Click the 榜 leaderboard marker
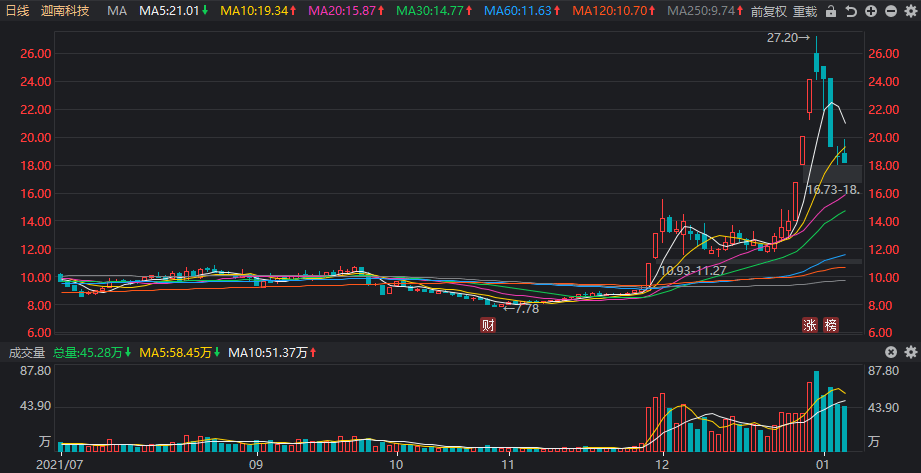The height and width of the screenshot is (473, 921). (831, 325)
